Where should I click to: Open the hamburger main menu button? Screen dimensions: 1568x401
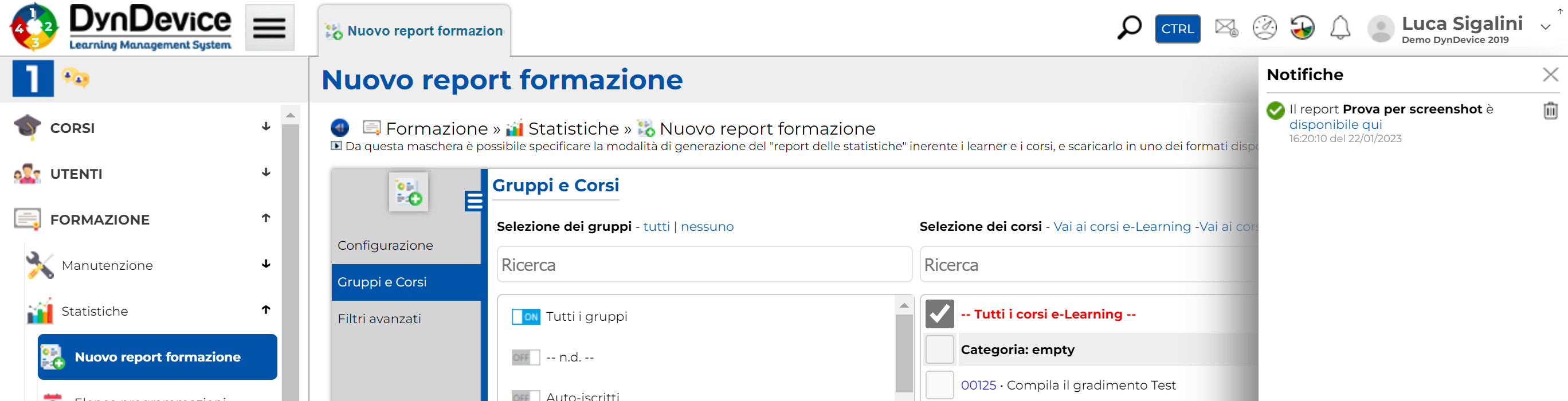point(269,28)
